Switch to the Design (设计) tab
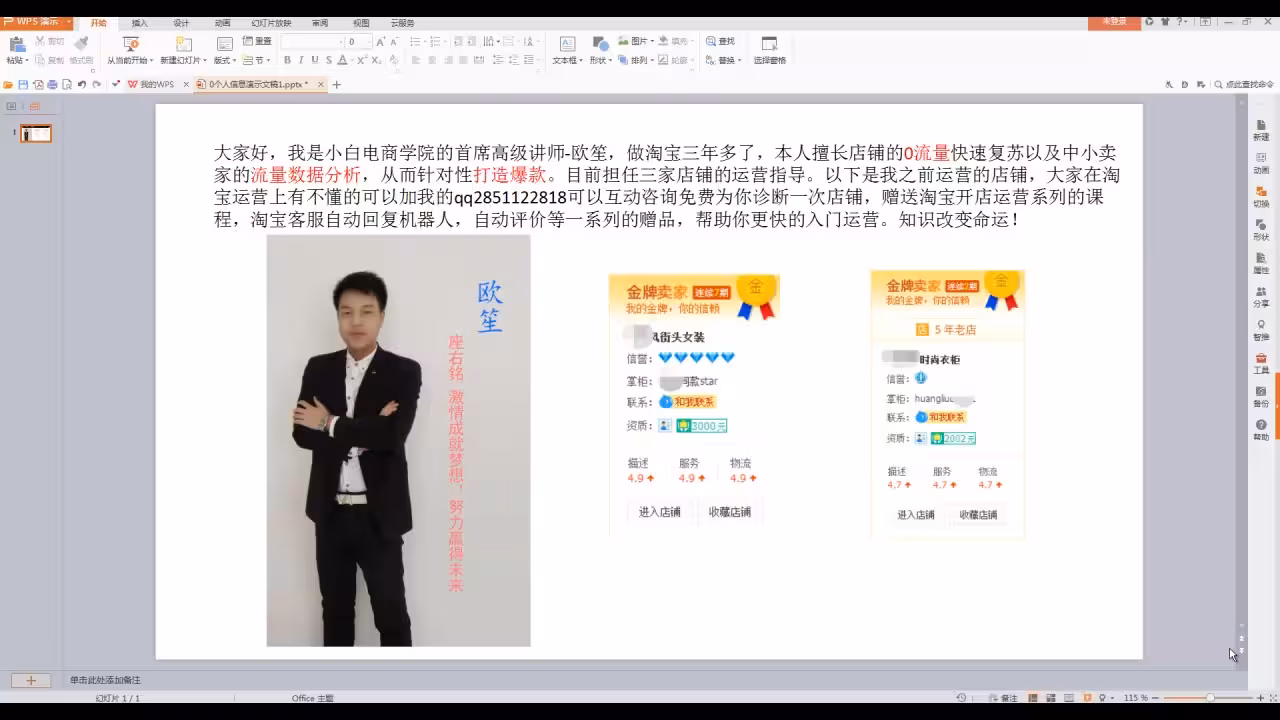Screen dimensions: 1280x720 [x=181, y=22]
